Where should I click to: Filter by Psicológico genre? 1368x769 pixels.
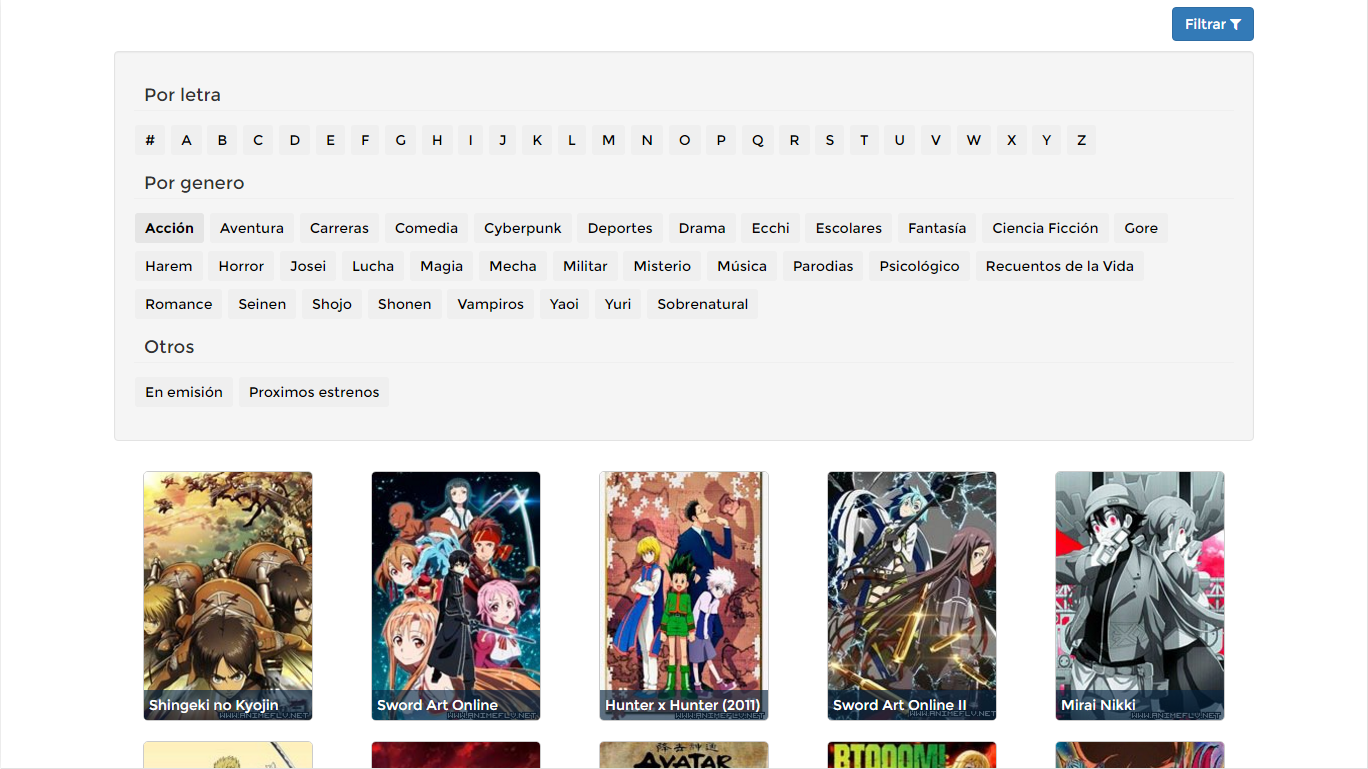click(919, 266)
